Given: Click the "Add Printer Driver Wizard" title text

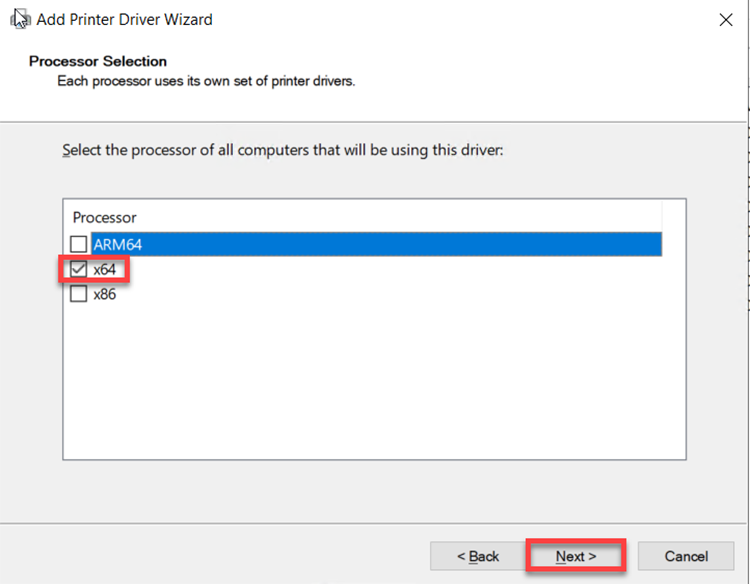Looking at the screenshot, I should click(x=124, y=20).
